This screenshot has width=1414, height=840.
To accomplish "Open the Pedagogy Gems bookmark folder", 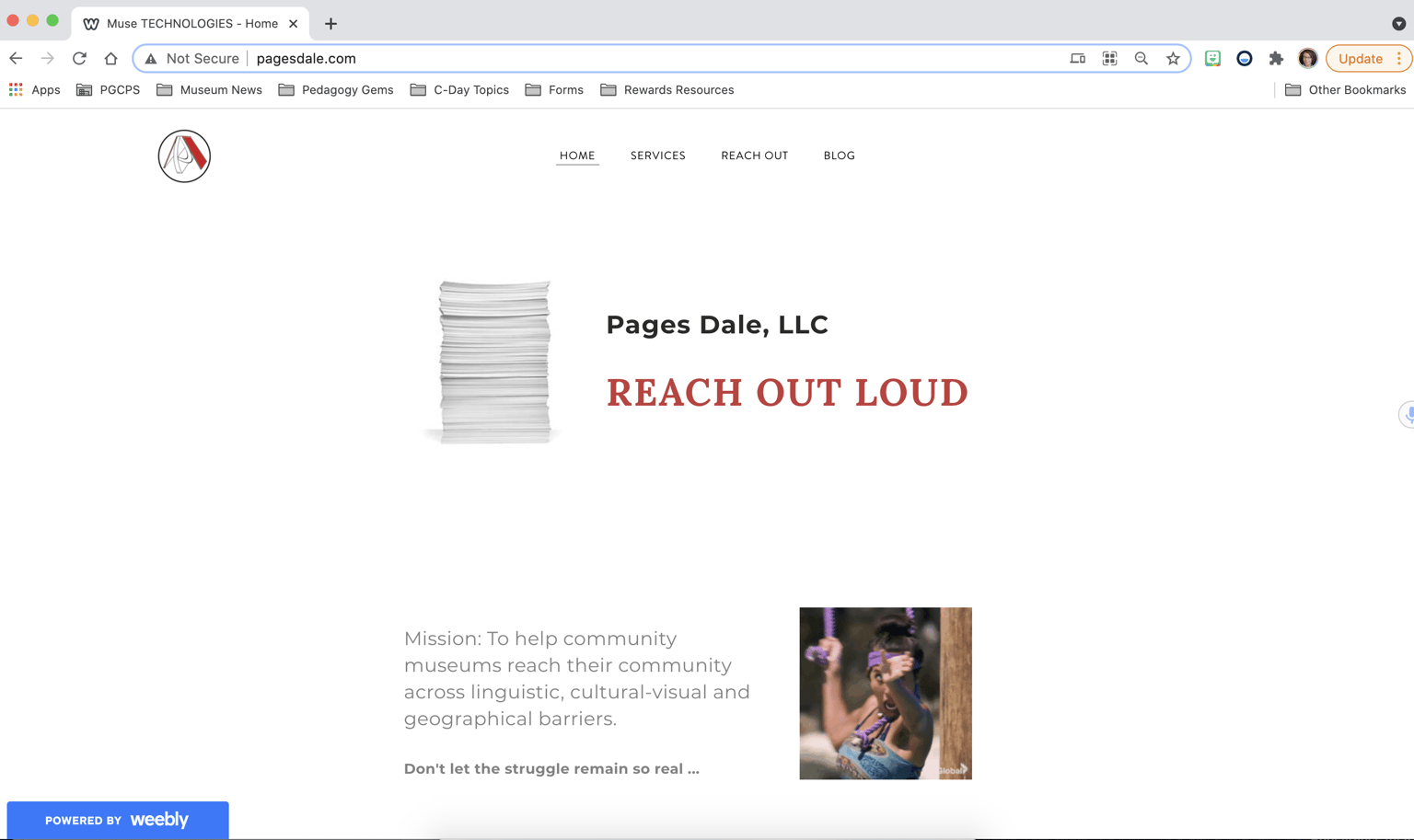I will (335, 89).
